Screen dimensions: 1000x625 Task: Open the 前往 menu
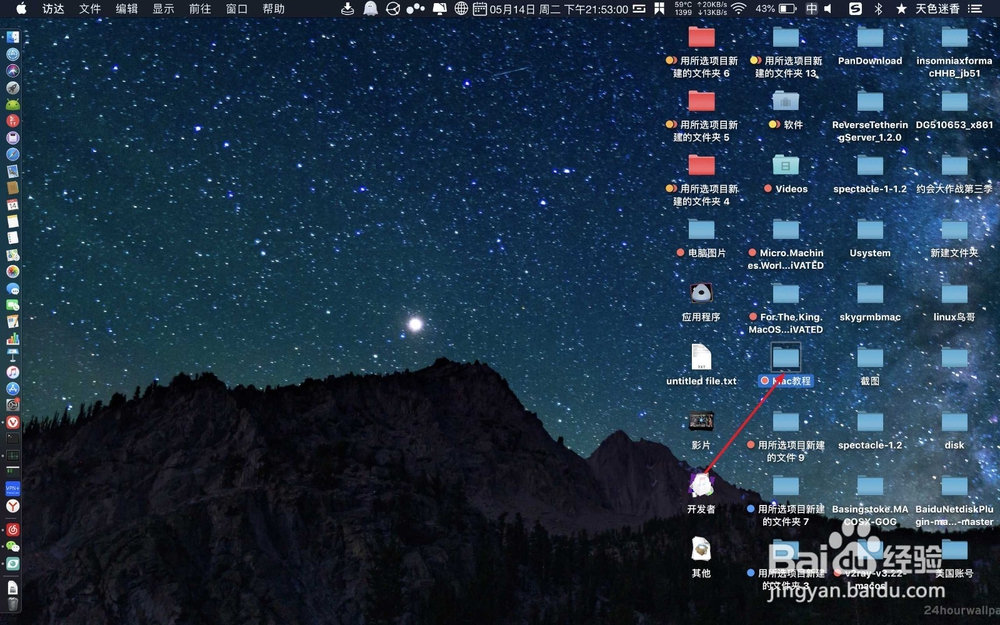coord(198,9)
